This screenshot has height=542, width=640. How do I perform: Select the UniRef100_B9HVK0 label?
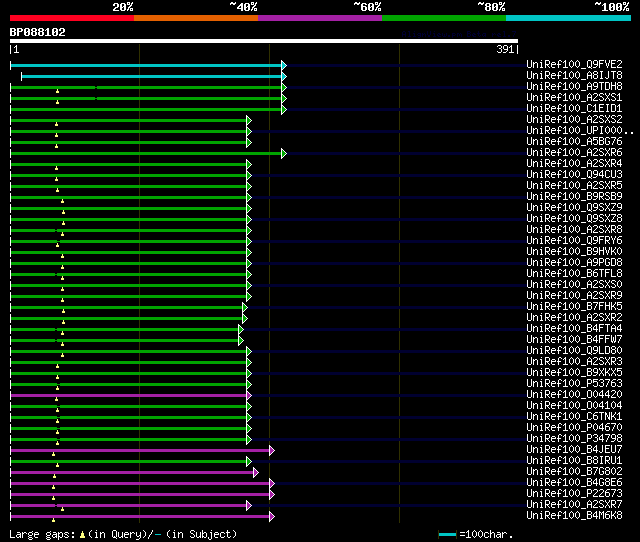click(x=574, y=252)
